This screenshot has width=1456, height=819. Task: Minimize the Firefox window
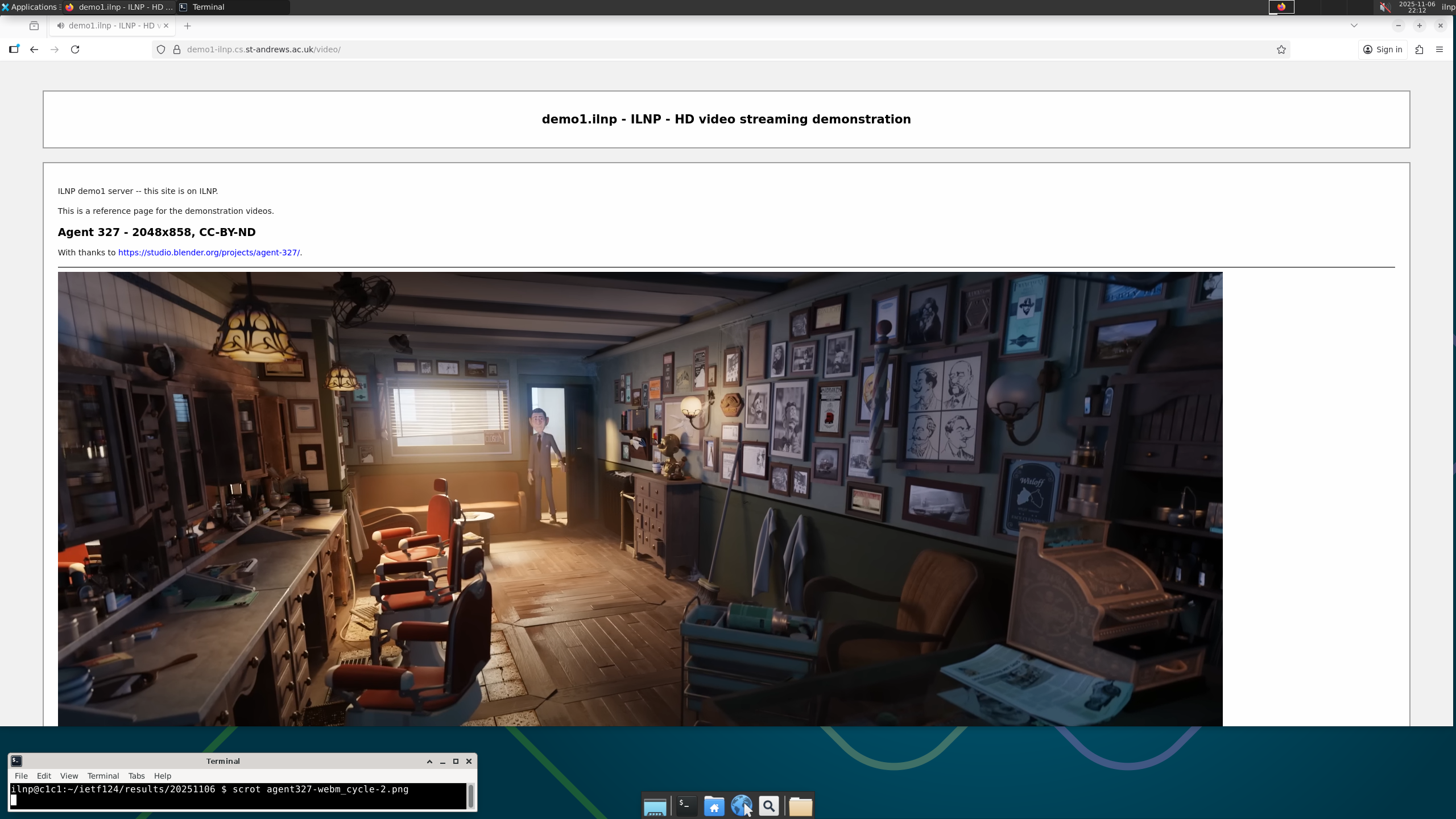tap(1399, 26)
